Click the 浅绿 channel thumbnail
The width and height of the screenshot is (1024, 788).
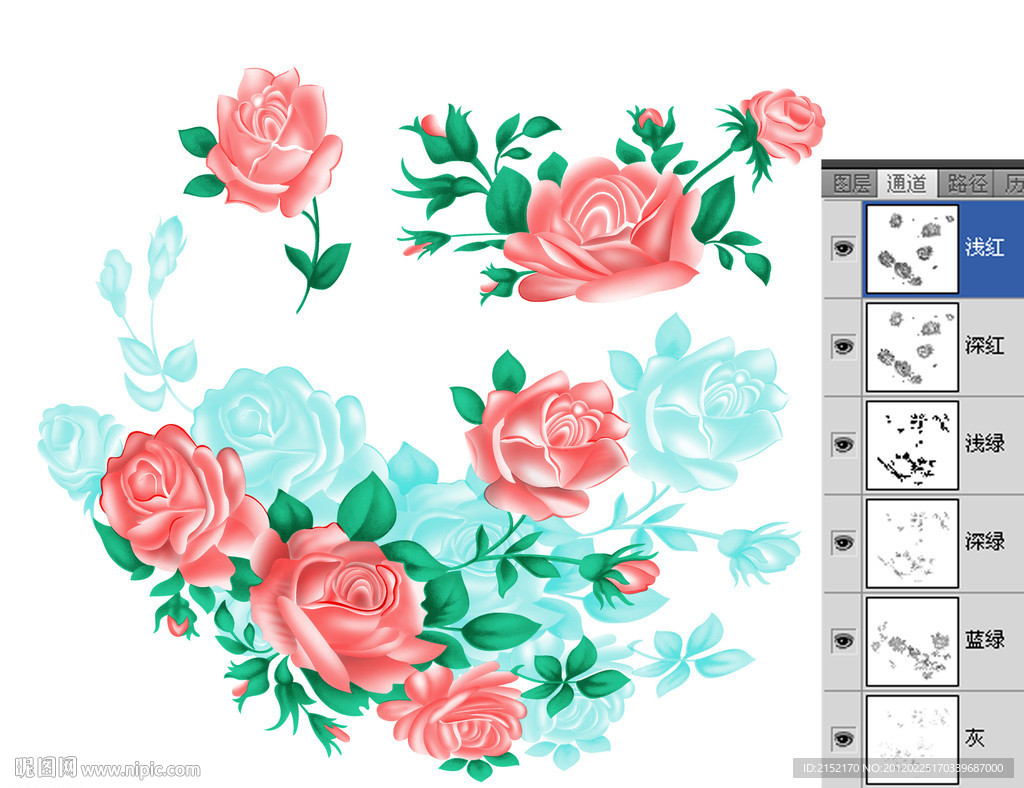tap(911, 444)
